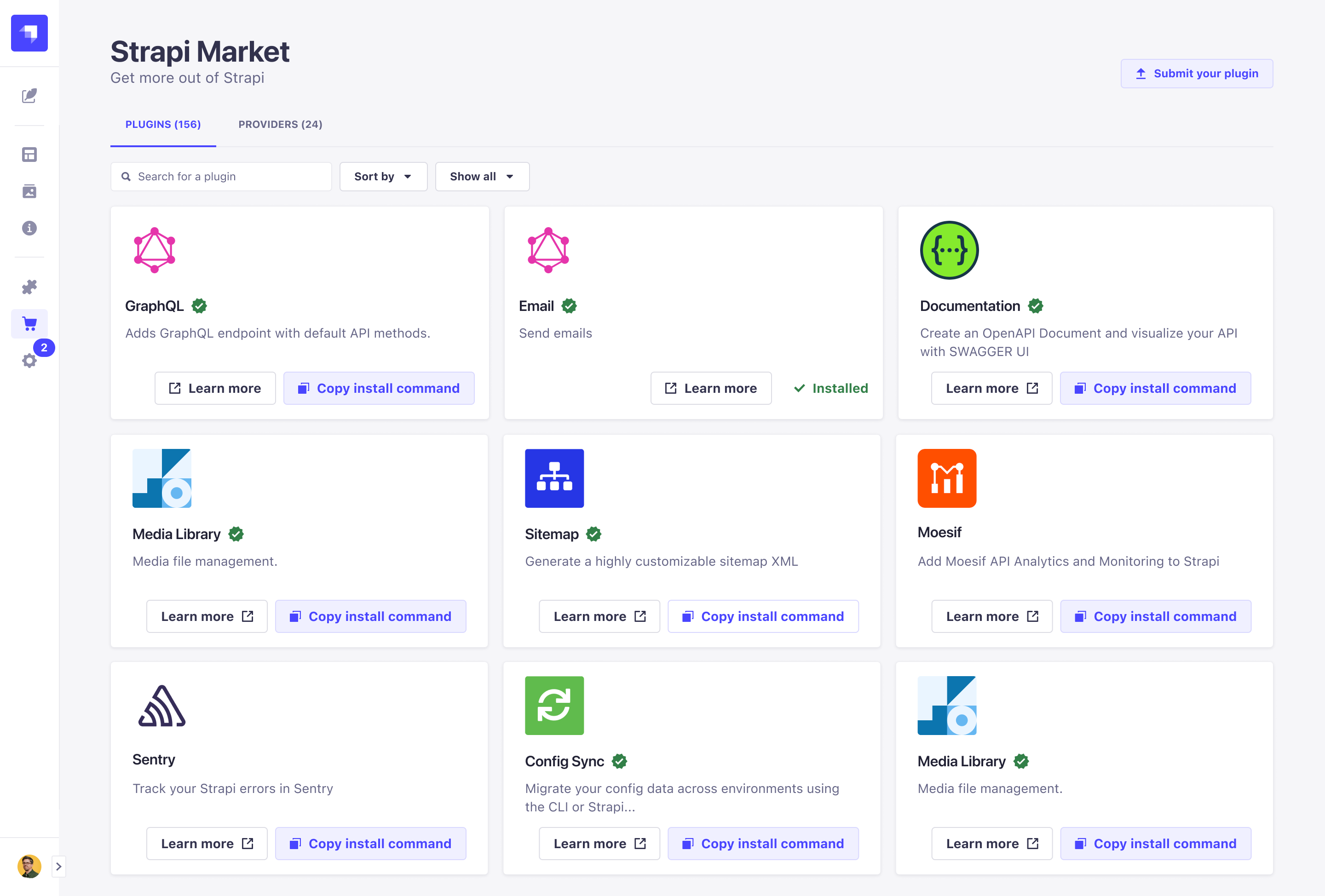Screen dimensions: 1325x896
Task: Switch to the PROVIDERS (24) tab
Action: (280, 124)
